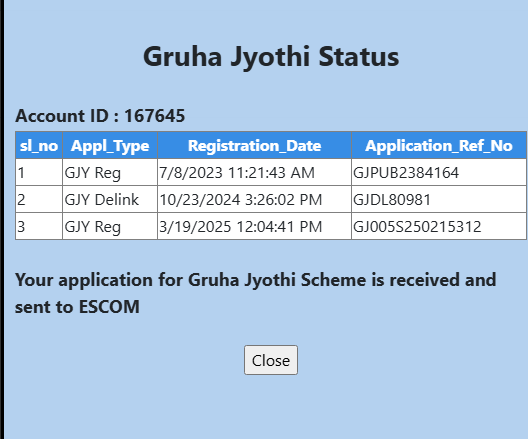Viewport: 528px width, 439px height.
Task: Click the application received status message
Action: (255, 293)
